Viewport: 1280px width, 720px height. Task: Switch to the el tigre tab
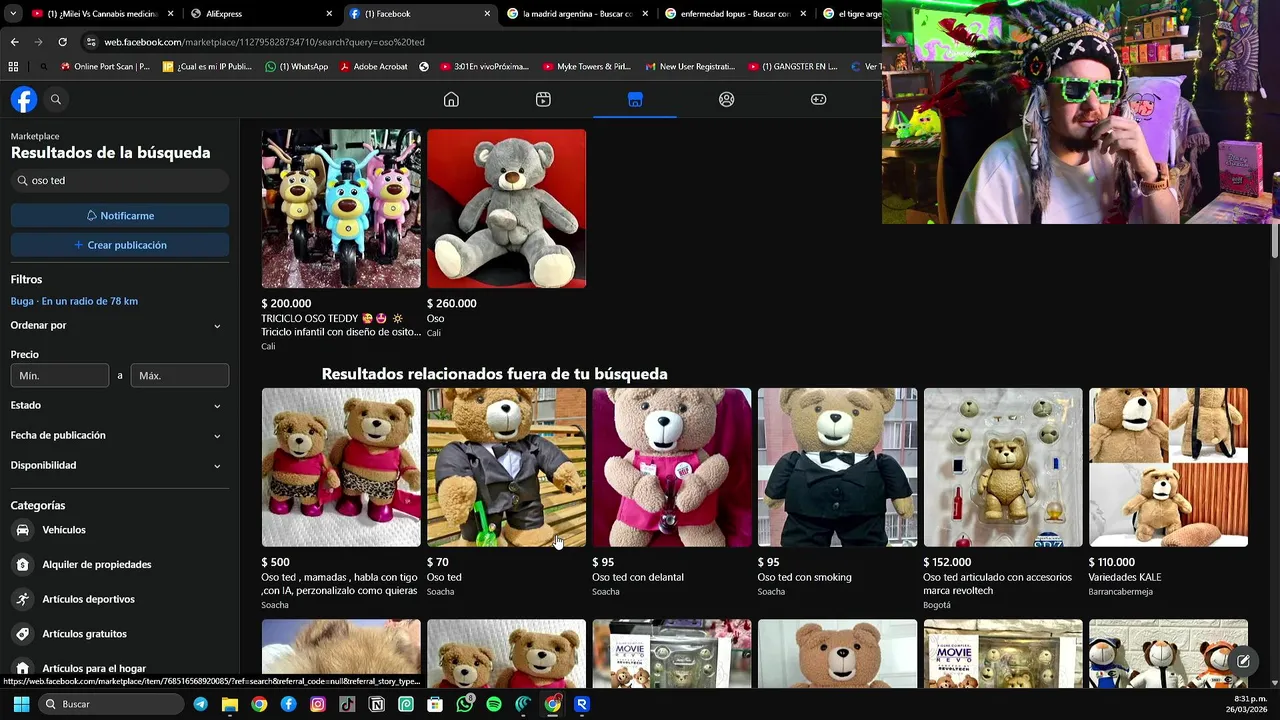(x=850, y=14)
